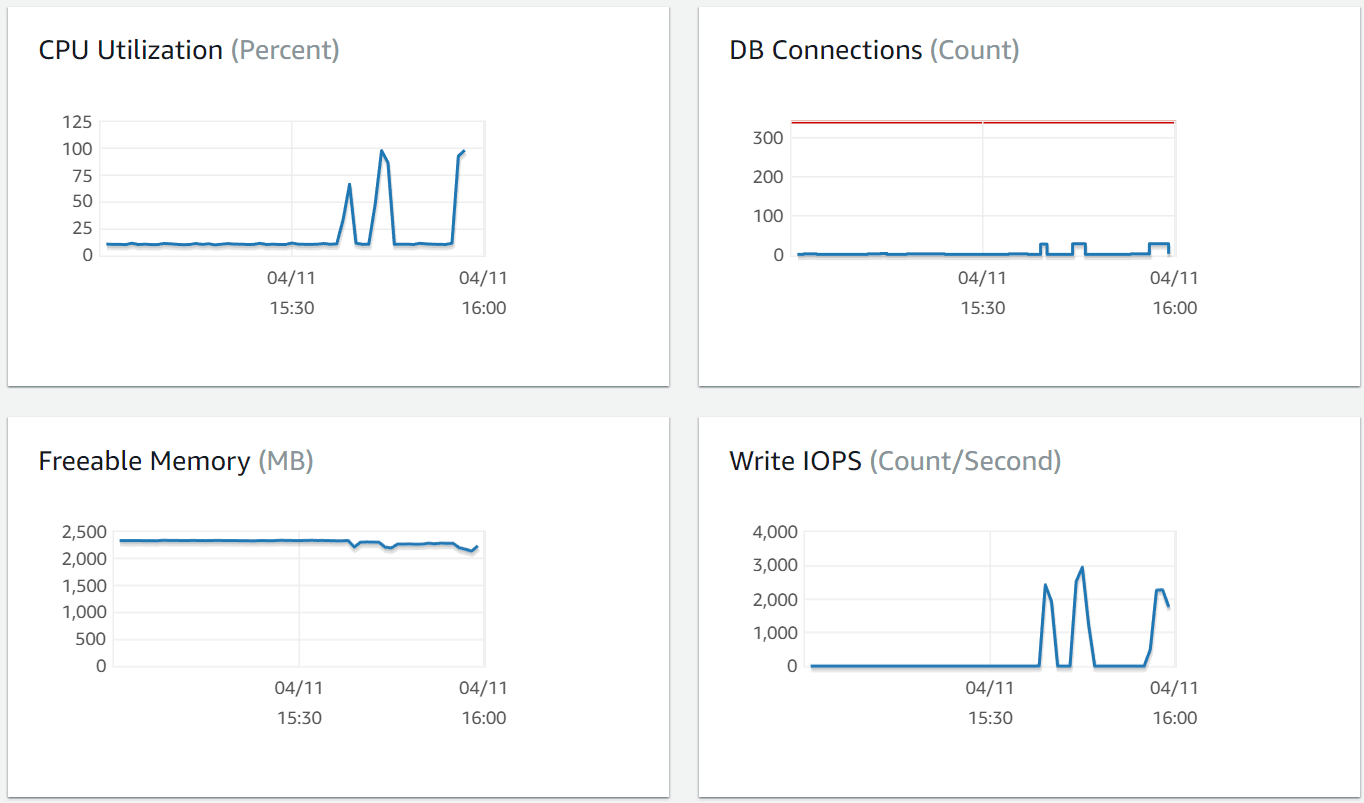The image size is (1364, 803).
Task: Click the red threshold line in DB Connections
Action: pos(900,122)
